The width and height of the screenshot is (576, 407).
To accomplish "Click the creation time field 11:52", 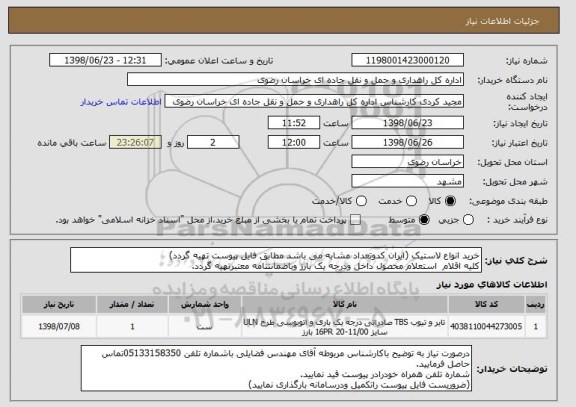I will pos(294,123).
